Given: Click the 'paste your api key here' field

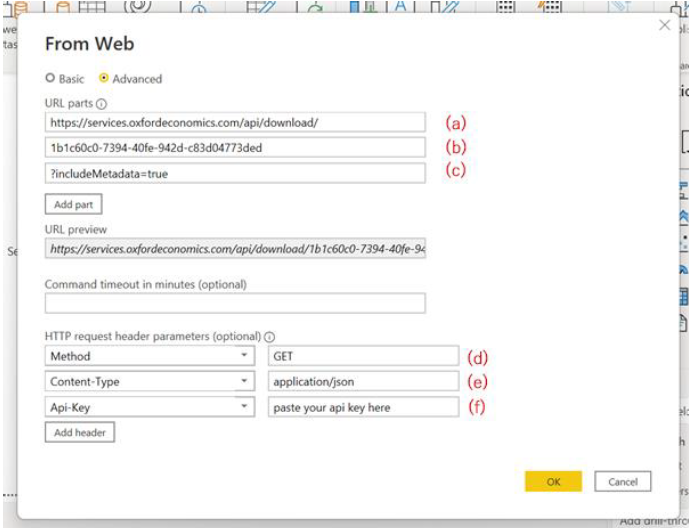Looking at the screenshot, I should 363,407.
